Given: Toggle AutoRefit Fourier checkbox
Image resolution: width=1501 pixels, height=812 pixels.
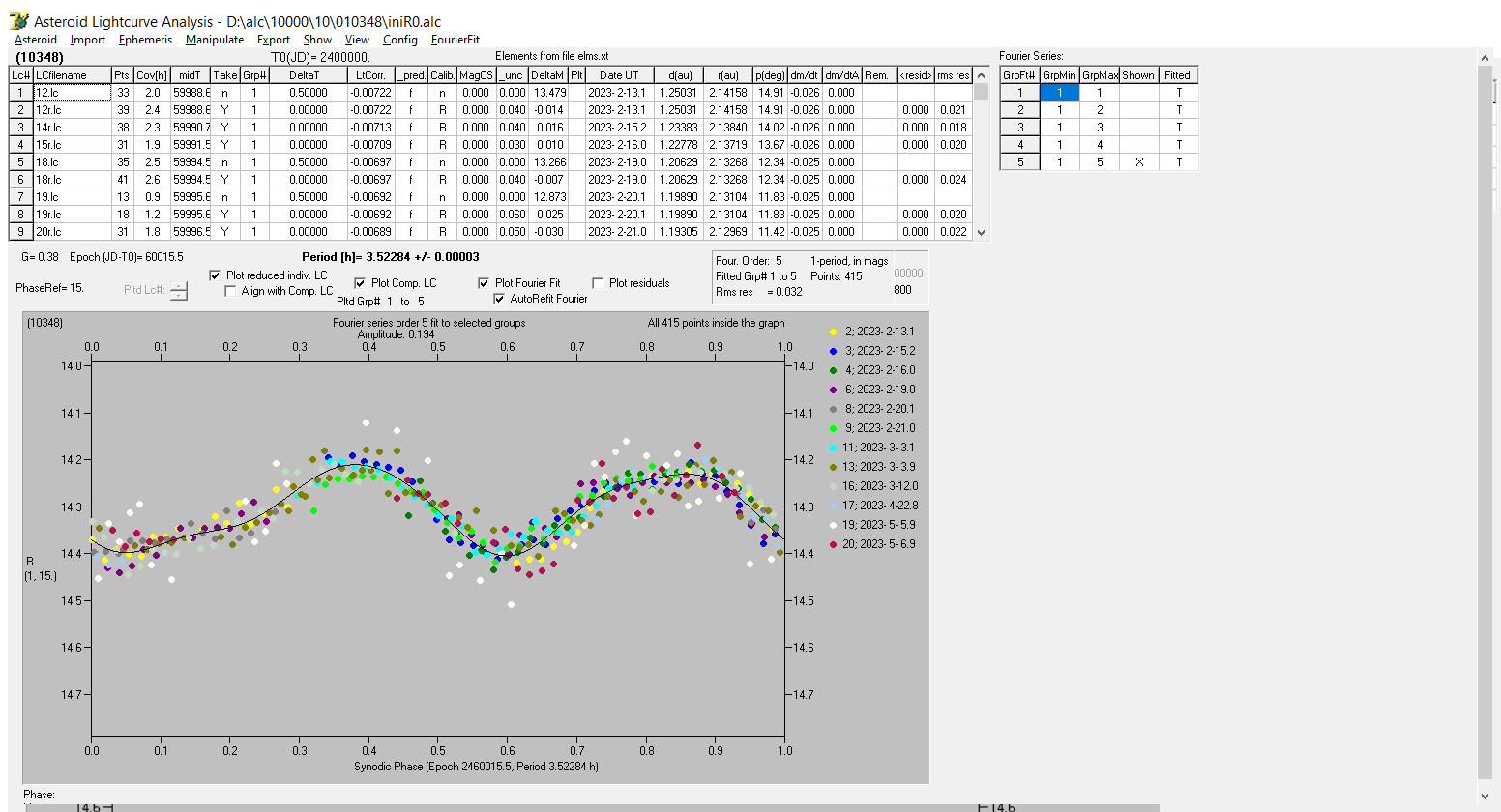Looking at the screenshot, I should 499,299.
